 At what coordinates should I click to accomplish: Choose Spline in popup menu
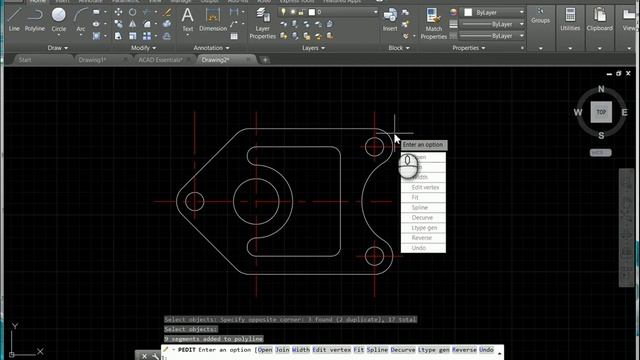click(423, 207)
